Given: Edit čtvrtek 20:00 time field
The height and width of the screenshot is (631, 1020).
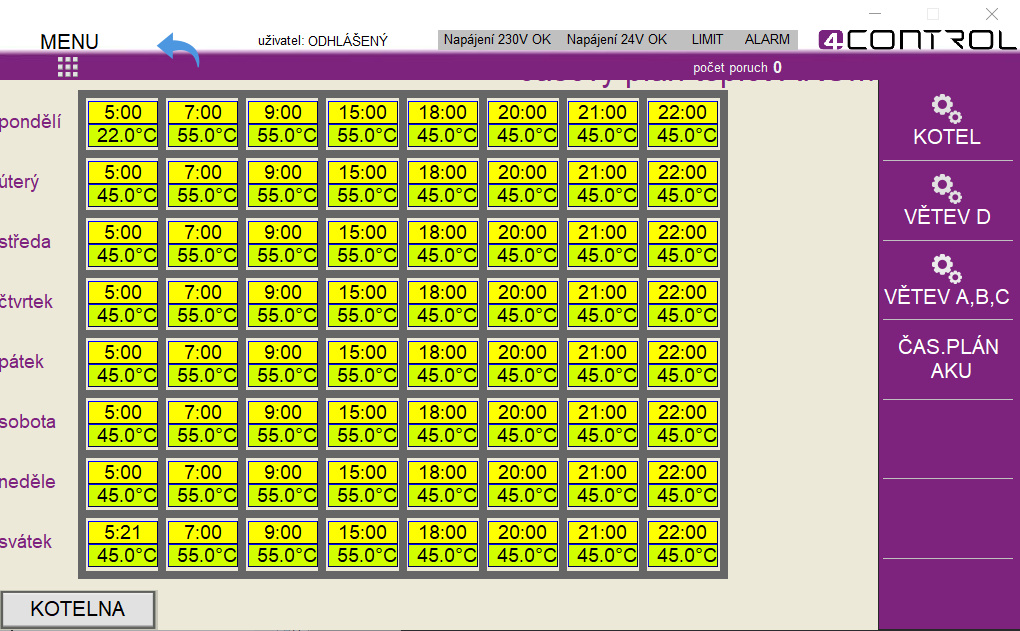Looking at the screenshot, I should pyautogui.click(x=522, y=292).
